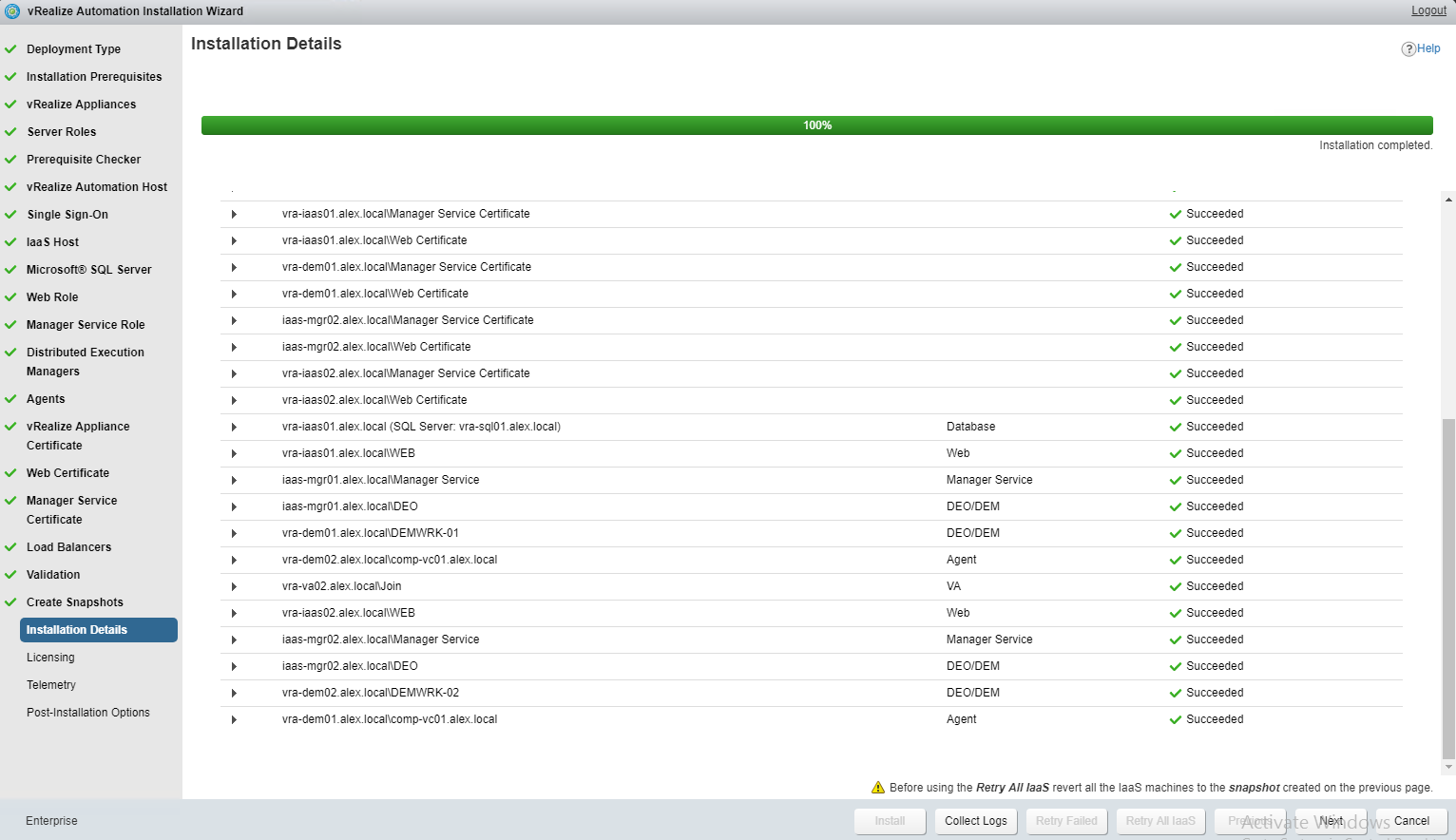The width and height of the screenshot is (1456, 840).
Task: Click the 100% installation progress bar
Action: click(816, 125)
